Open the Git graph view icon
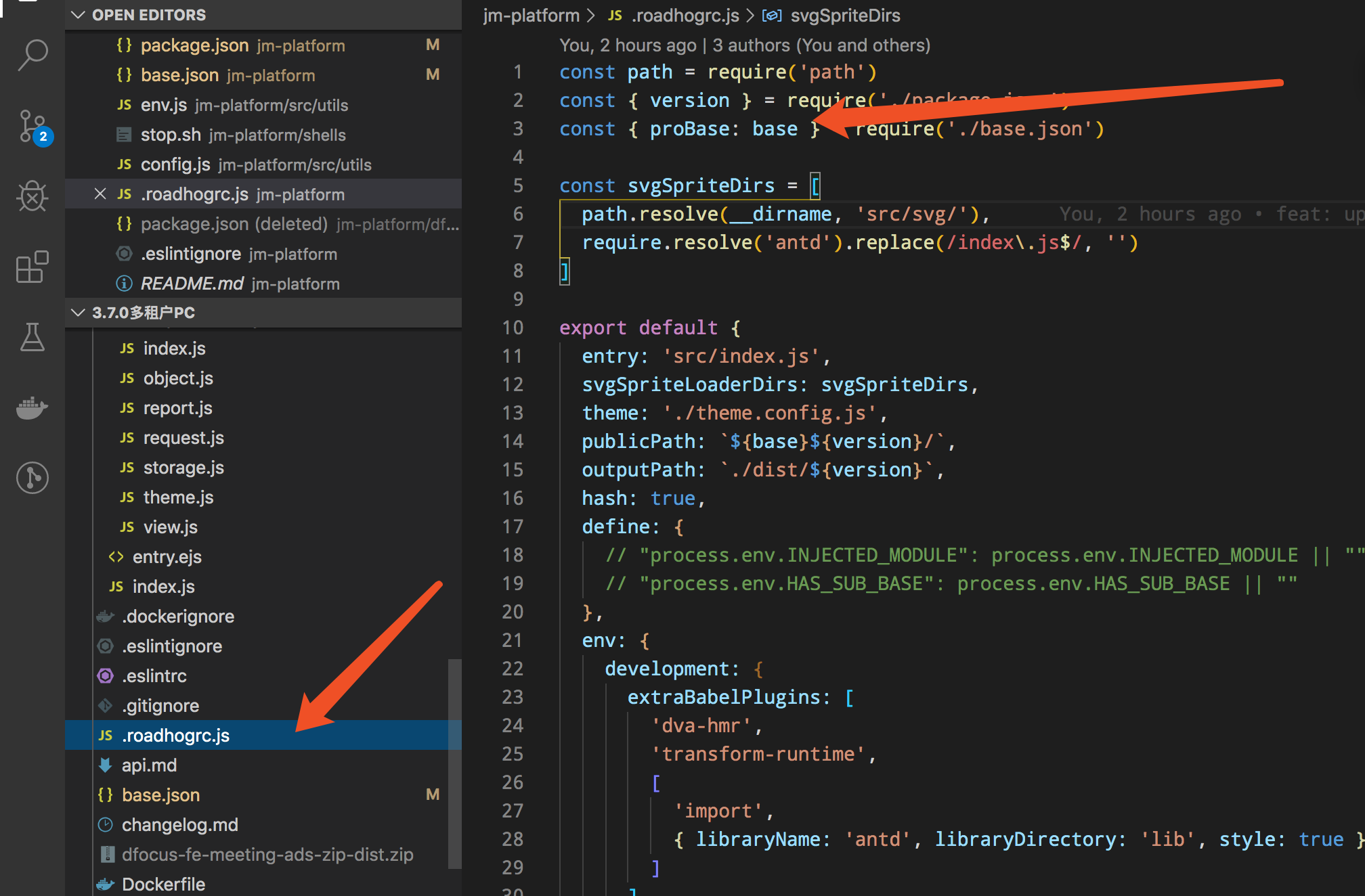The width and height of the screenshot is (1365, 896). point(32,478)
